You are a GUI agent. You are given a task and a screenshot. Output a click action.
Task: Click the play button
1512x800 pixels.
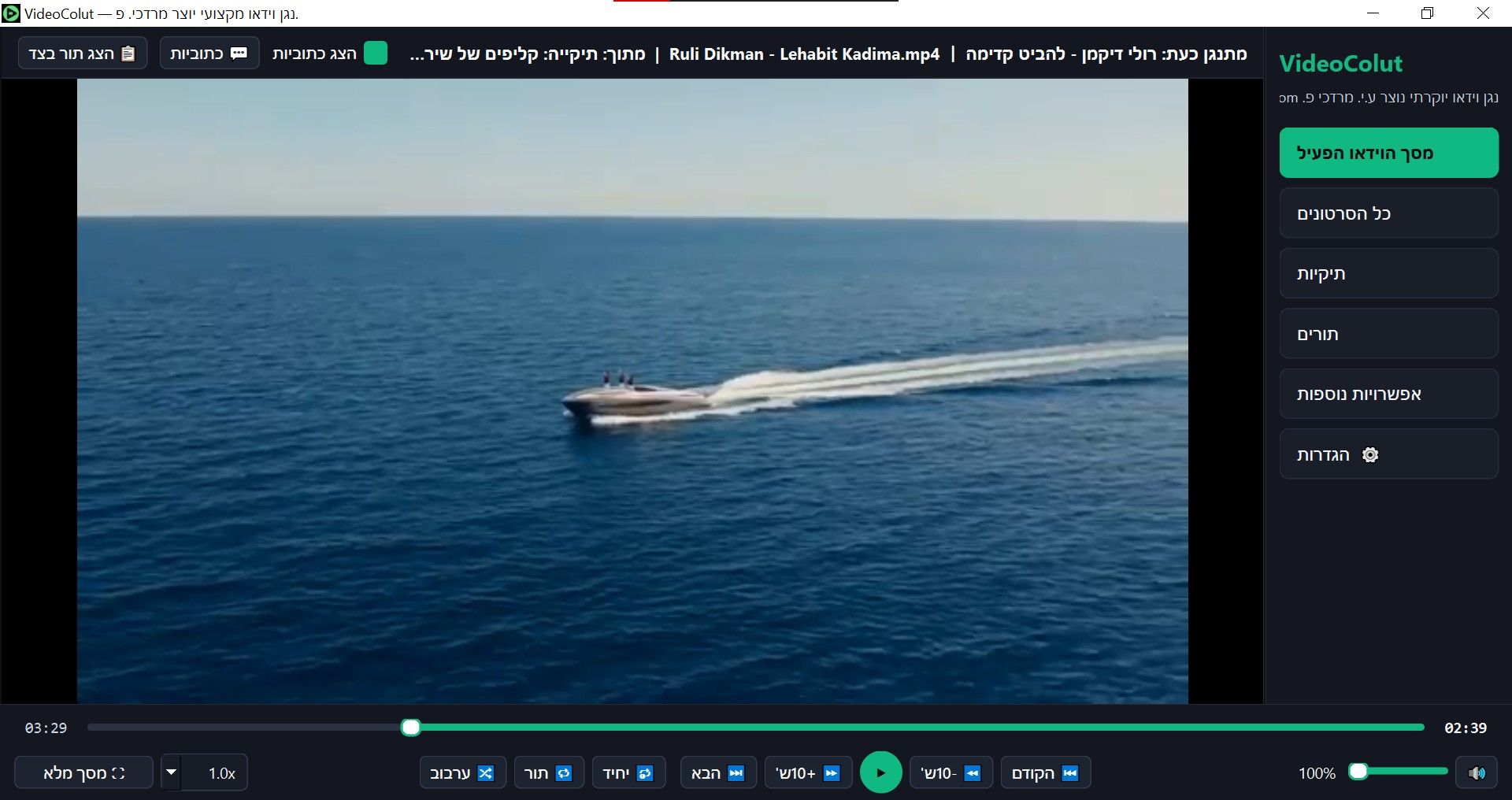880,772
